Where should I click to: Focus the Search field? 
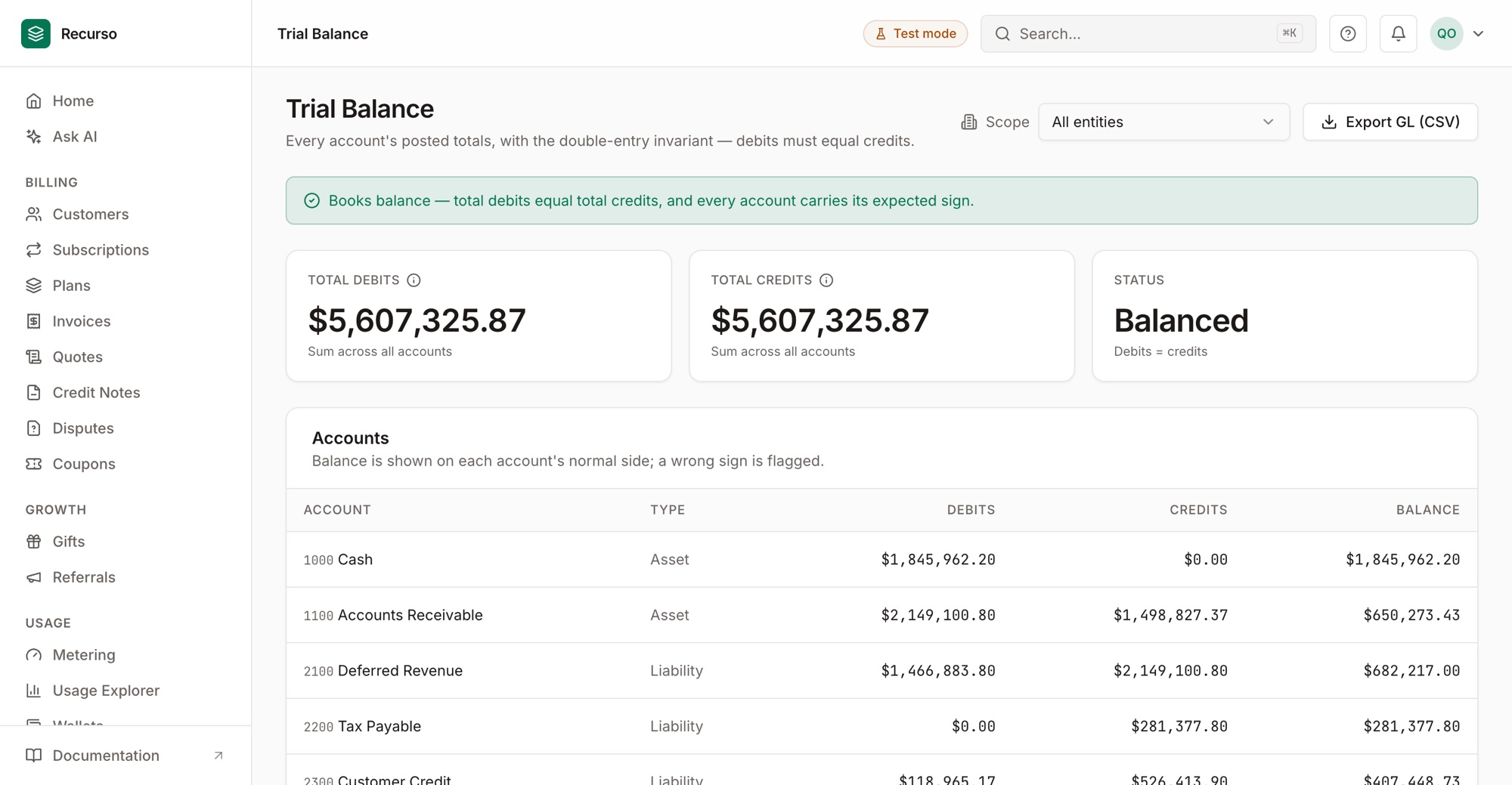[1148, 34]
